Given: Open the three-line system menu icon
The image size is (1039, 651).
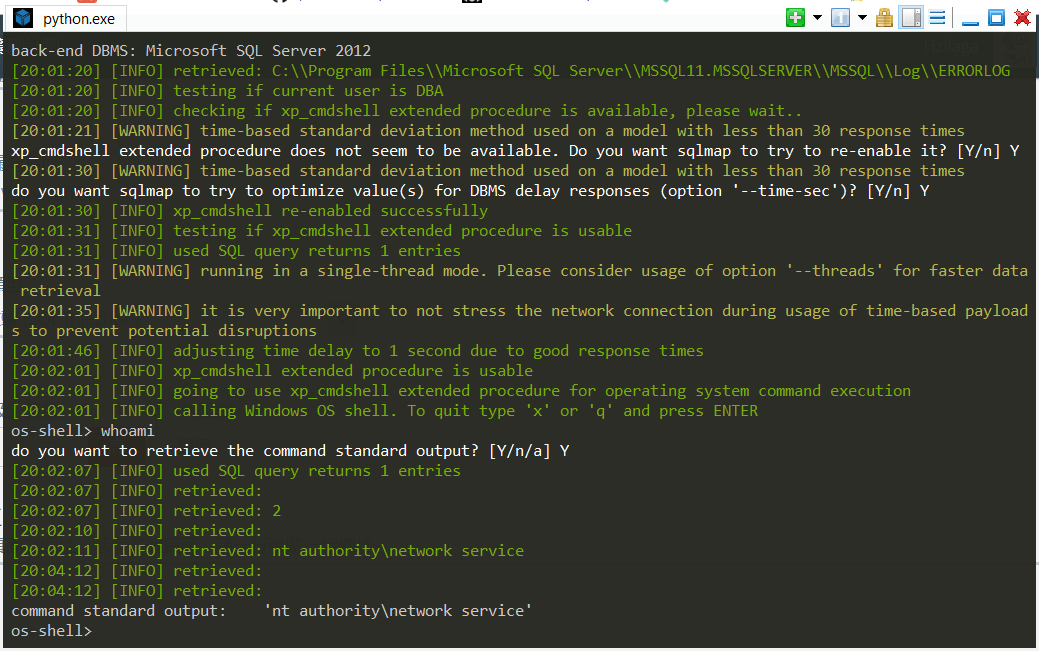Looking at the screenshot, I should pyautogui.click(x=937, y=18).
